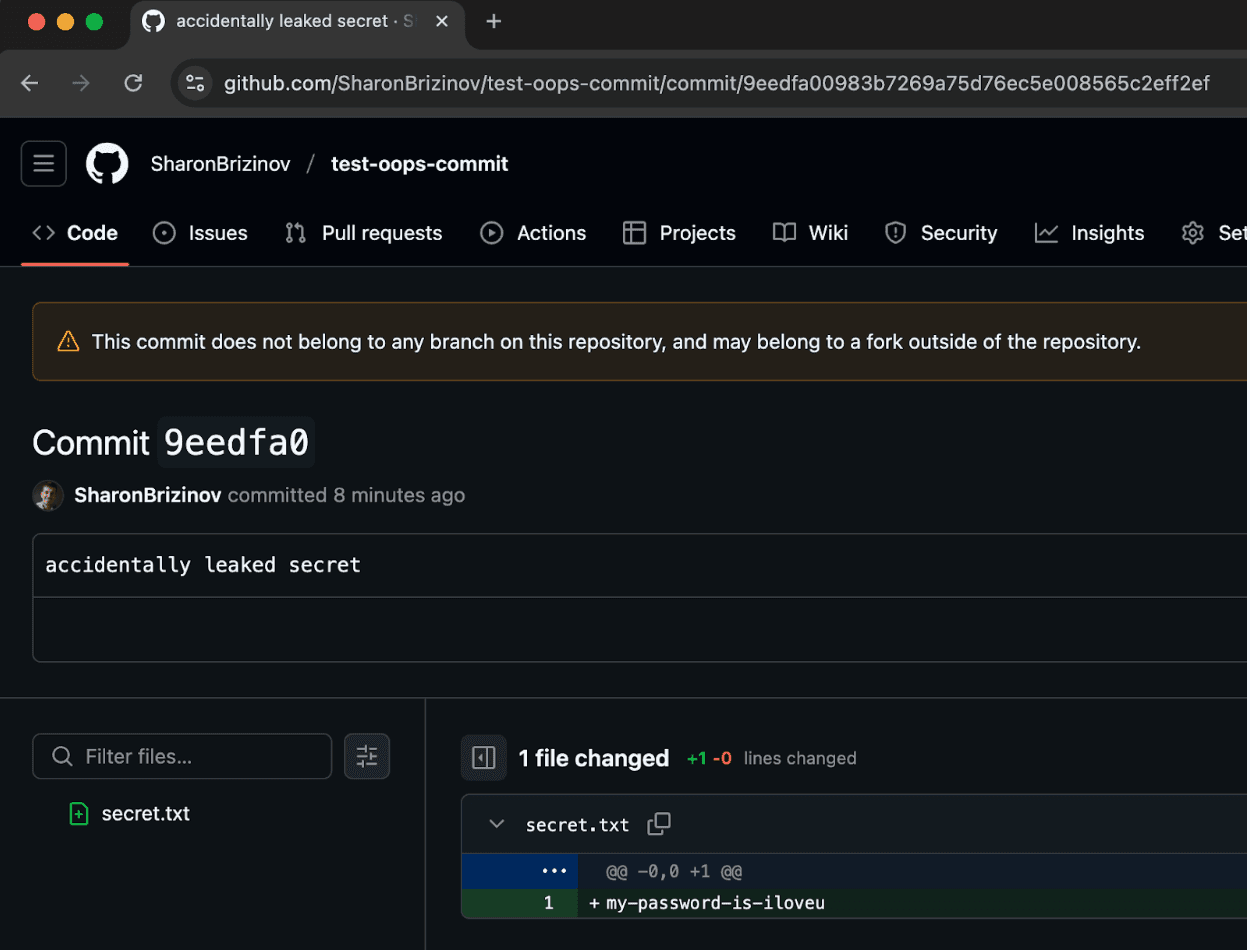Reload the page with browser refresh

click(133, 83)
